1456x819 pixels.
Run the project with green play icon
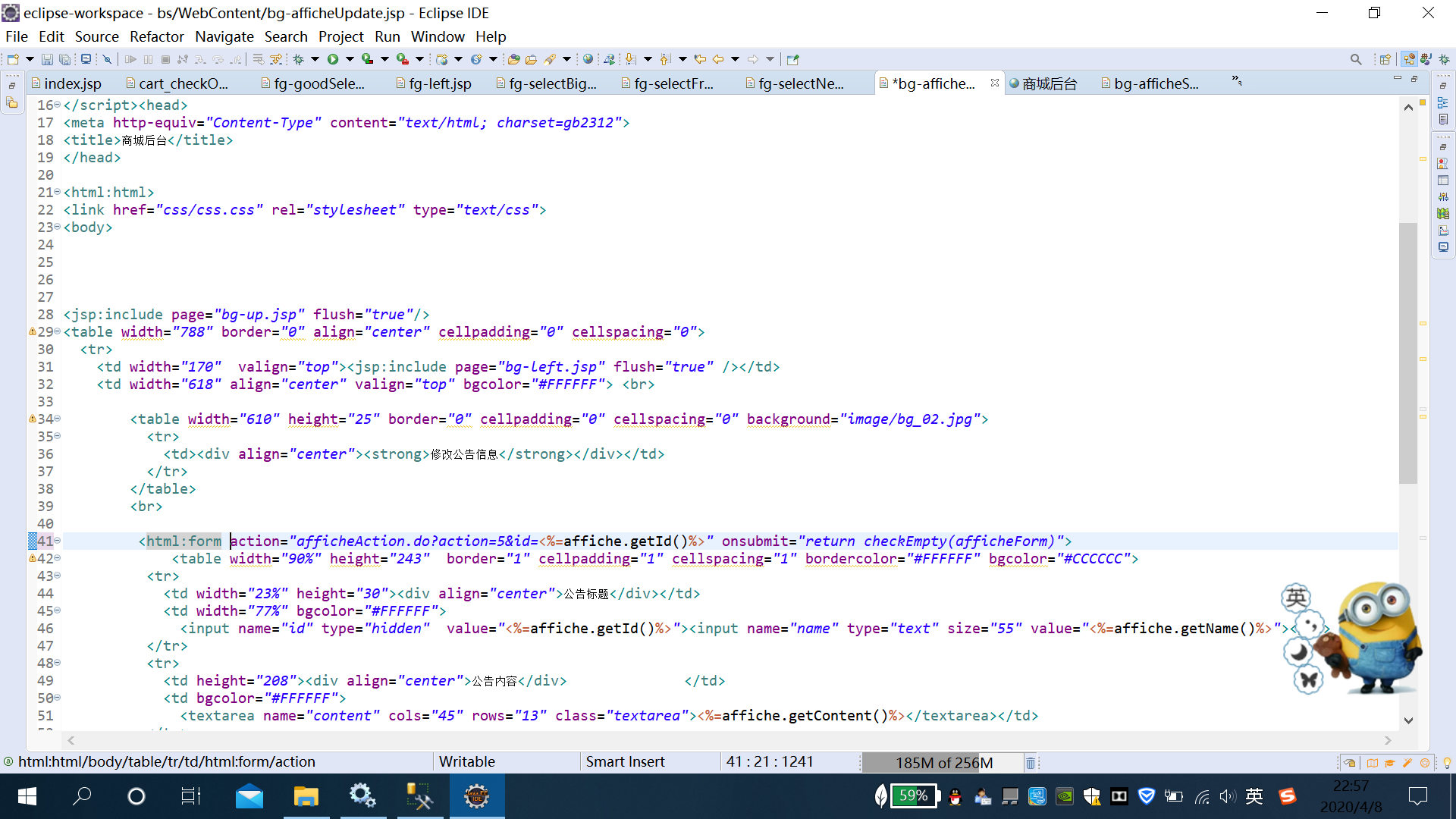click(x=333, y=59)
